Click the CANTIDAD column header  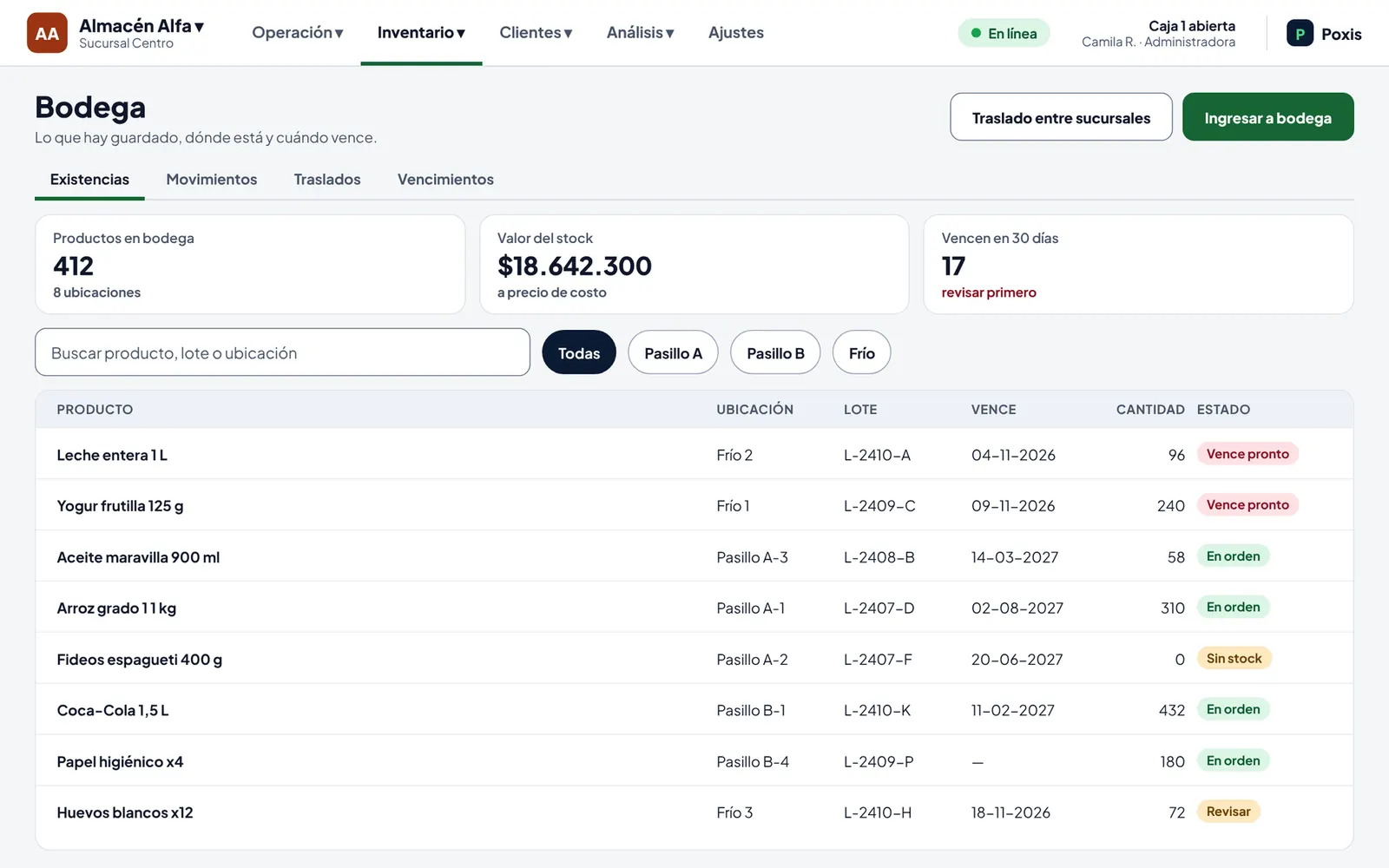[x=1150, y=410]
